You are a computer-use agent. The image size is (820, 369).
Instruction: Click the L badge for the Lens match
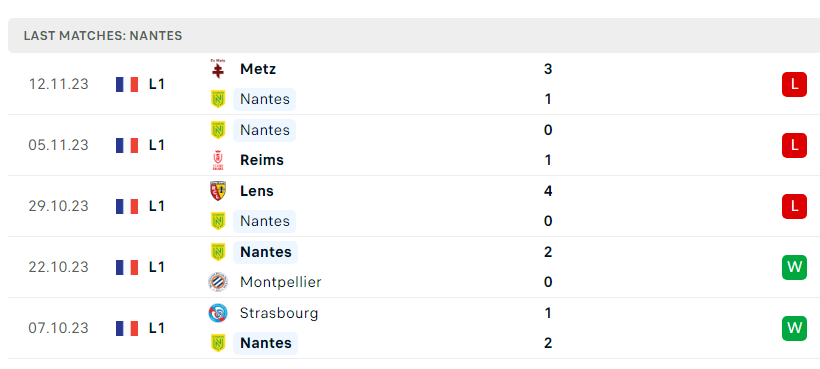tap(794, 206)
